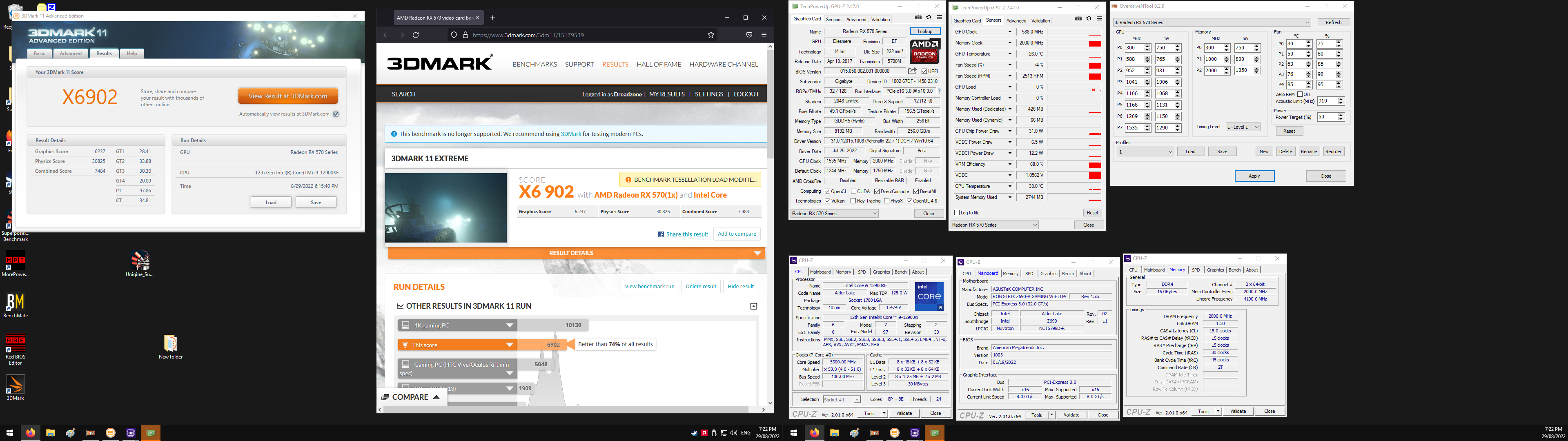1568x441 pixels.
Task: Open GPU Temperature sensor dropdown arrow
Action: pos(1010,53)
